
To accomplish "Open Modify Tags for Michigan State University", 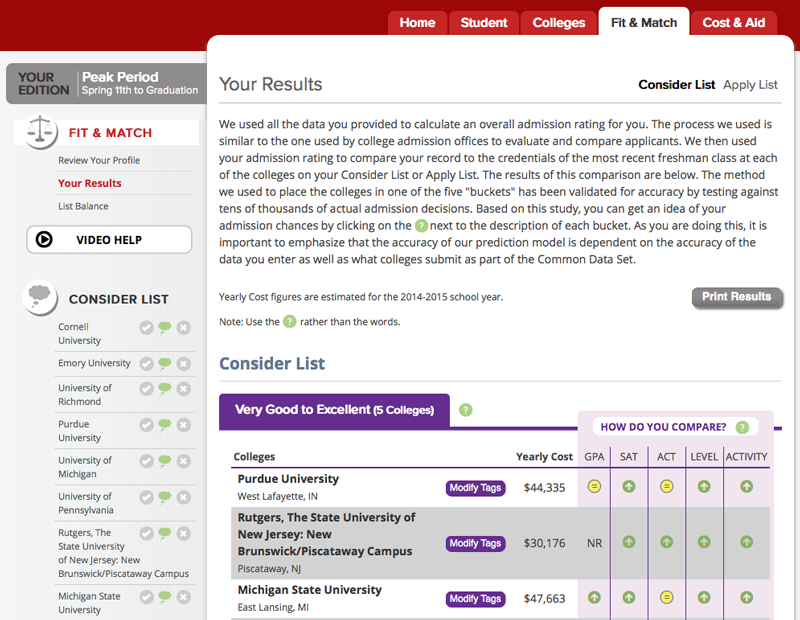I will click(475, 599).
